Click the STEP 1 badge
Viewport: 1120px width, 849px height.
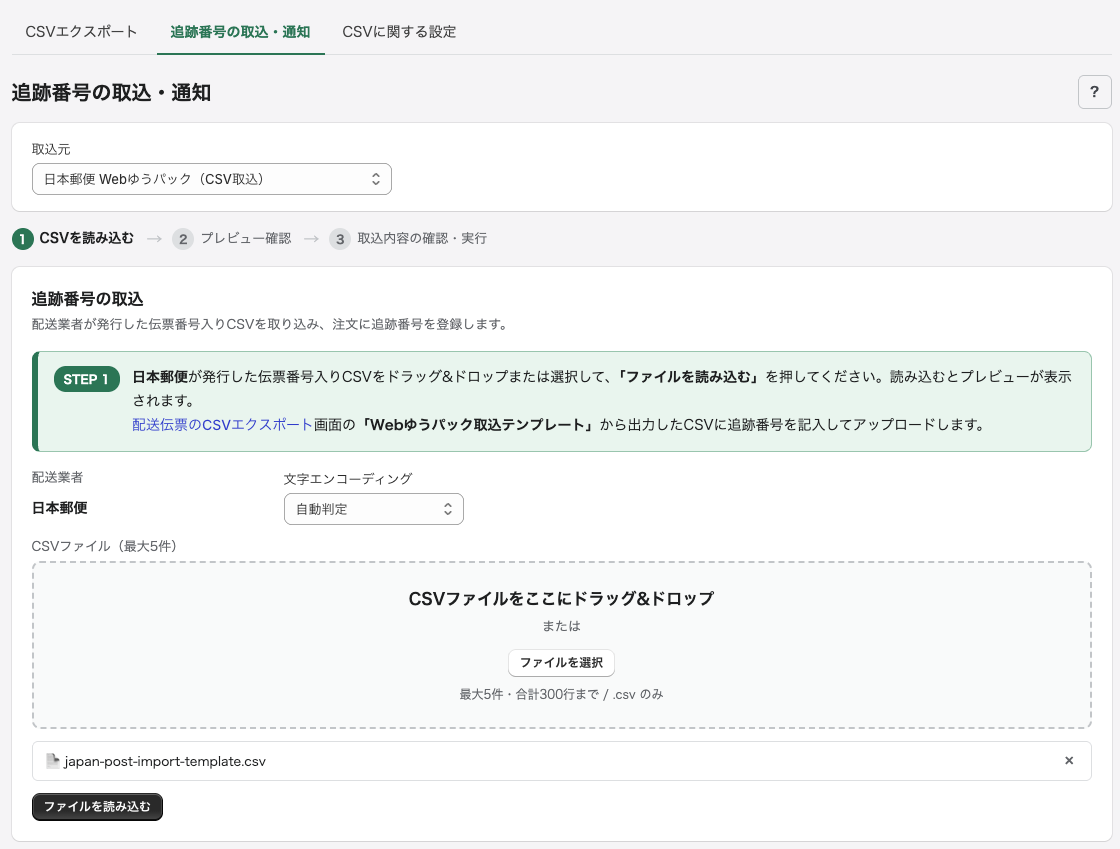pos(86,379)
